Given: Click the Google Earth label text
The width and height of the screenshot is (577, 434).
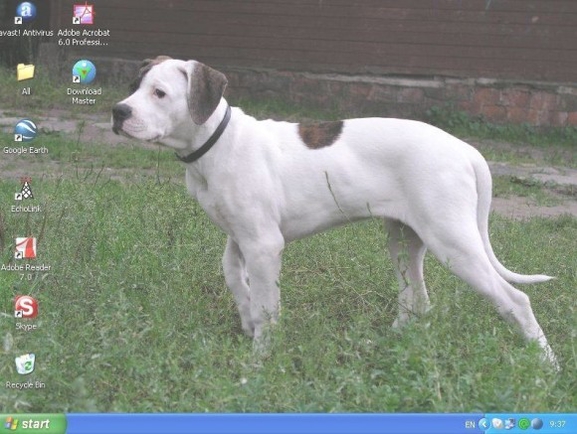Looking at the screenshot, I should (25, 150).
